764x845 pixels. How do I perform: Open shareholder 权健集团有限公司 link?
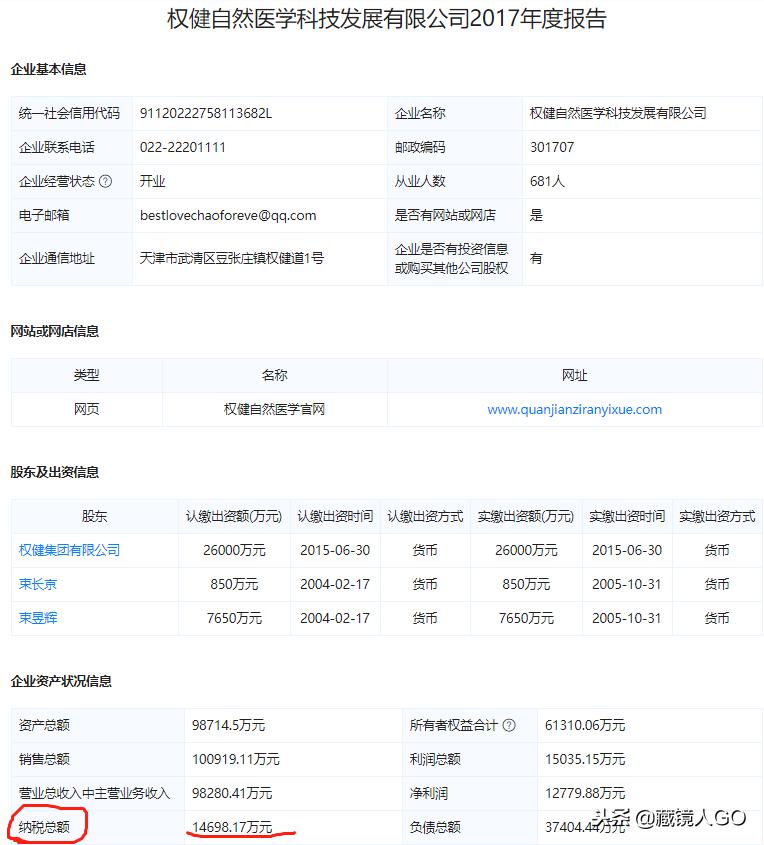tap(70, 550)
